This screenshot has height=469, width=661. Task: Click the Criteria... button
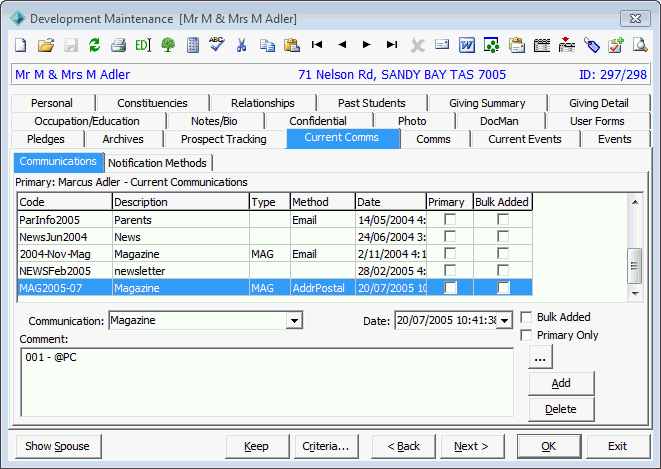coord(326,446)
